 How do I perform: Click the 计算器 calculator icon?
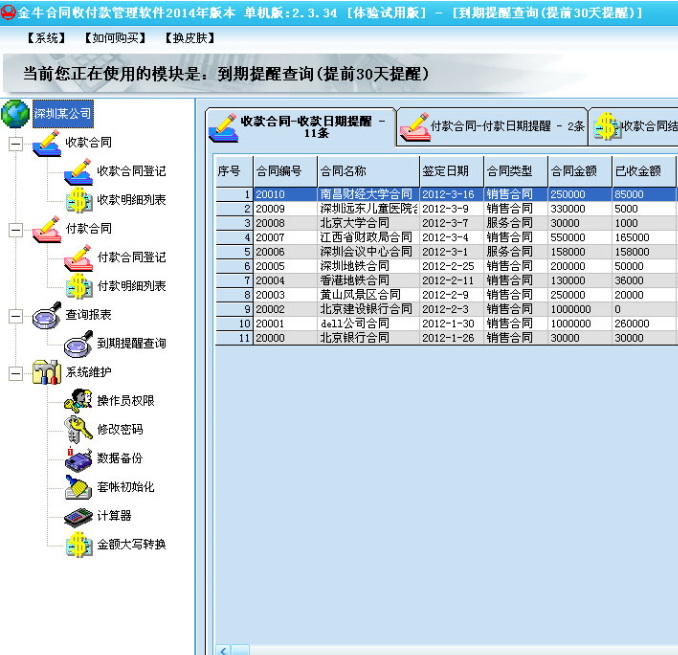click(x=79, y=516)
